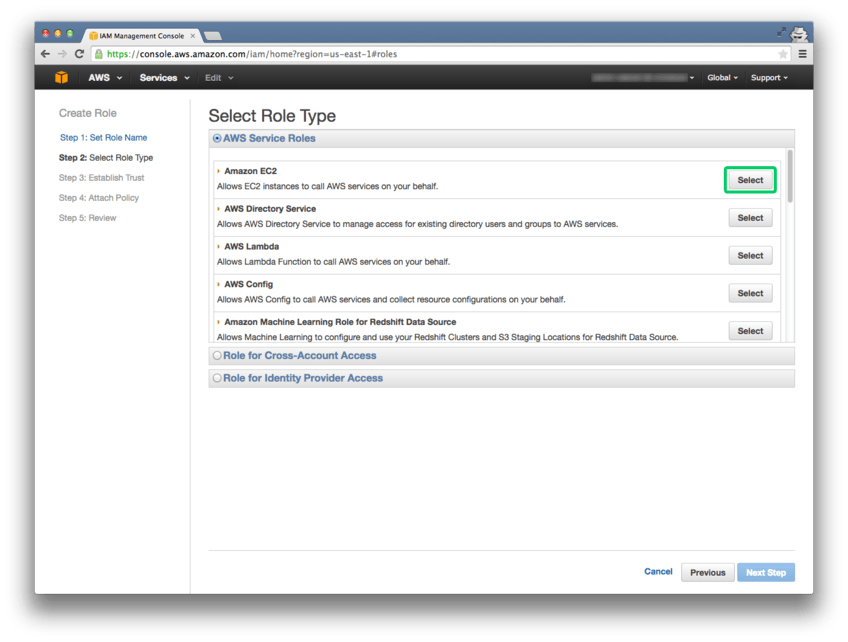Switch to IAM Management Console tab
848x642 pixels.
141,36
